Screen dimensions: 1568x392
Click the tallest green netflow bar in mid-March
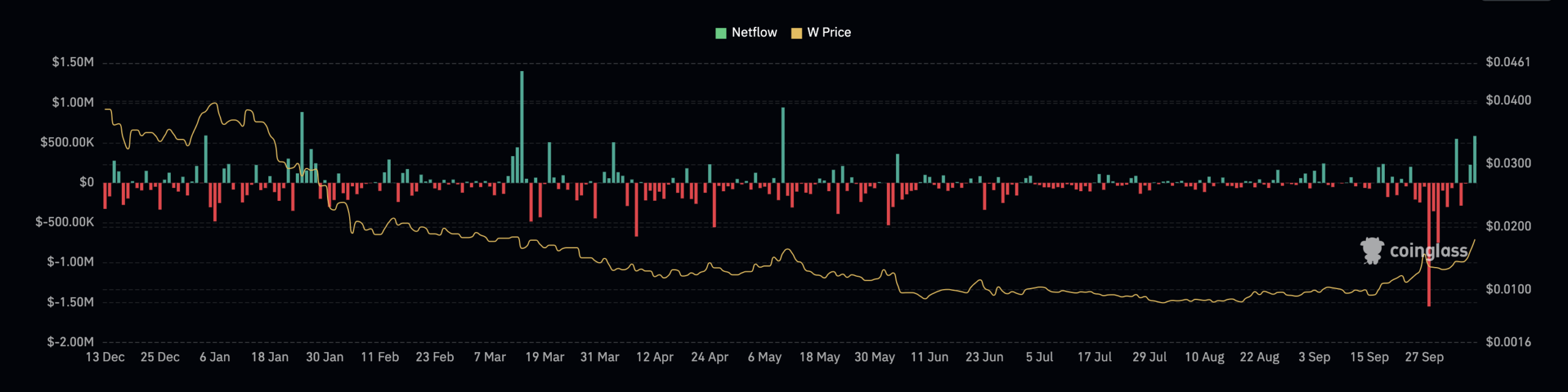[522, 127]
